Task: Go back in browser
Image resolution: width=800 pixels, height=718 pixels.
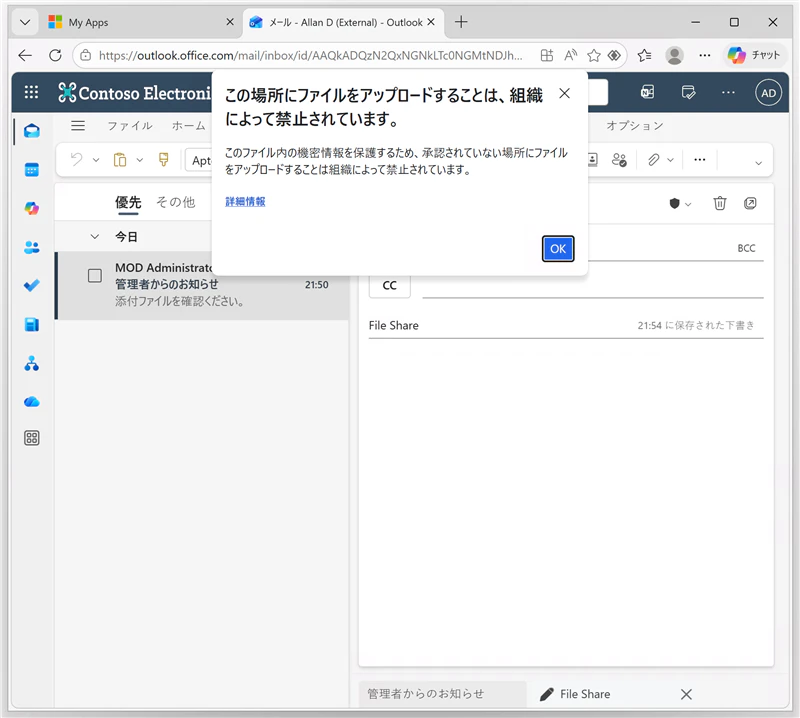Action: point(24,55)
